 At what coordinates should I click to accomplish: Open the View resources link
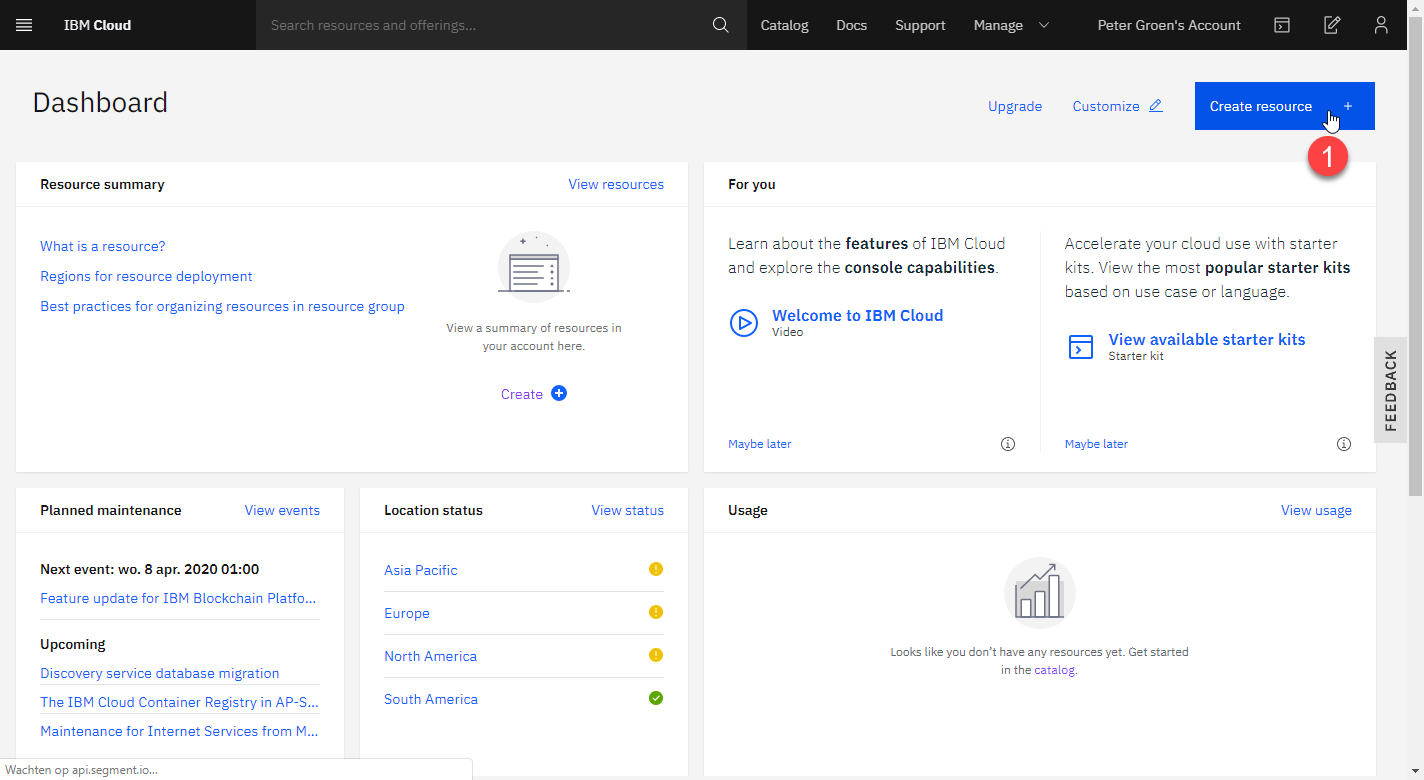coord(616,184)
